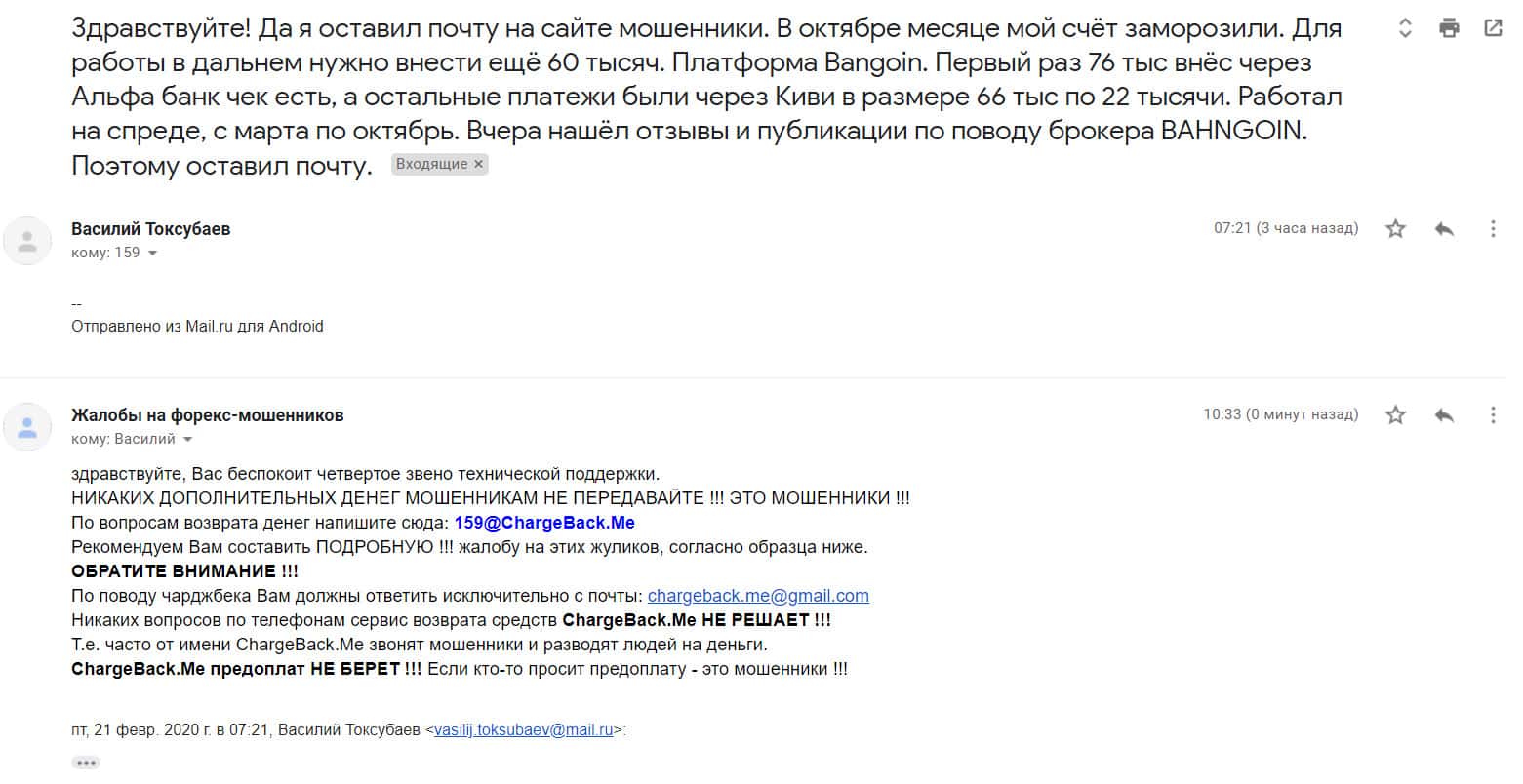
Task: Show recipient details under Василий Токсубаев
Action: coord(152,254)
